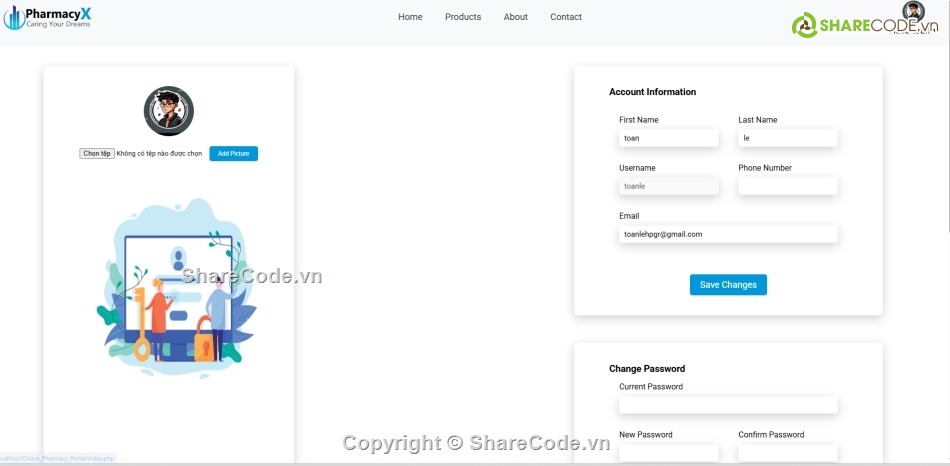Navigate to the Contact page
Image resolution: width=950 pixels, height=466 pixels.
pyautogui.click(x=566, y=17)
